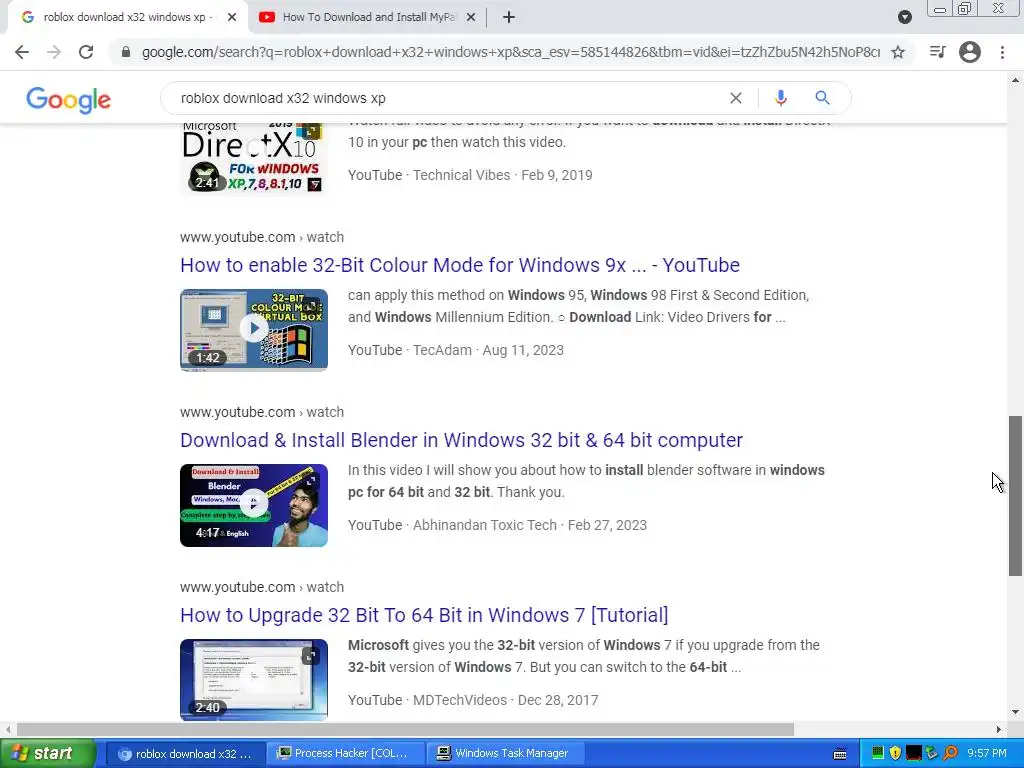Open the tab search dropdown arrow
The width and height of the screenshot is (1024, 768).
[x=904, y=17]
